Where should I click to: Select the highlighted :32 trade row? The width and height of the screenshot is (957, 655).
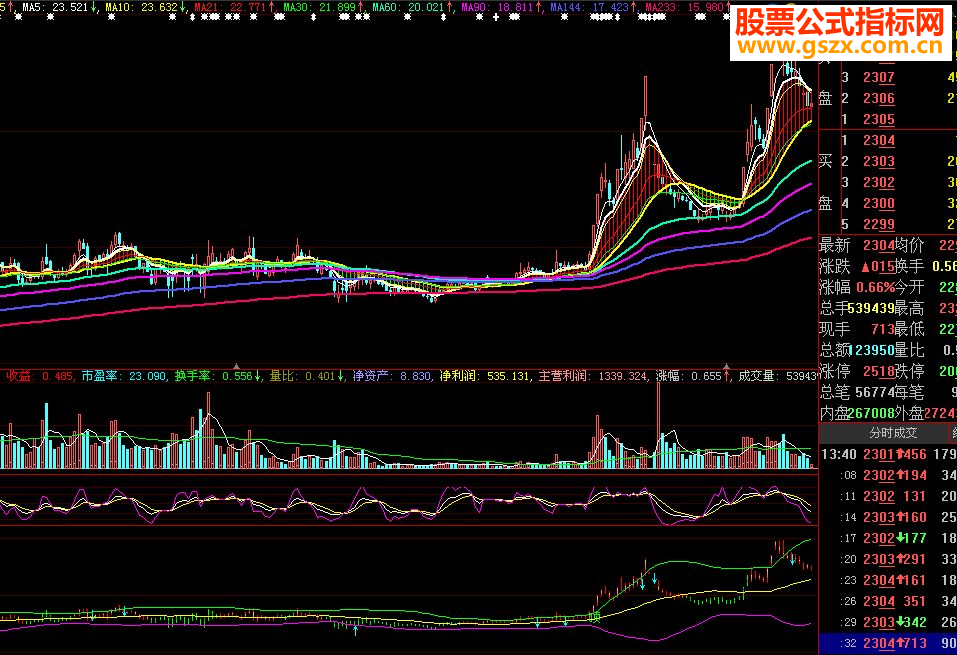click(x=885, y=643)
